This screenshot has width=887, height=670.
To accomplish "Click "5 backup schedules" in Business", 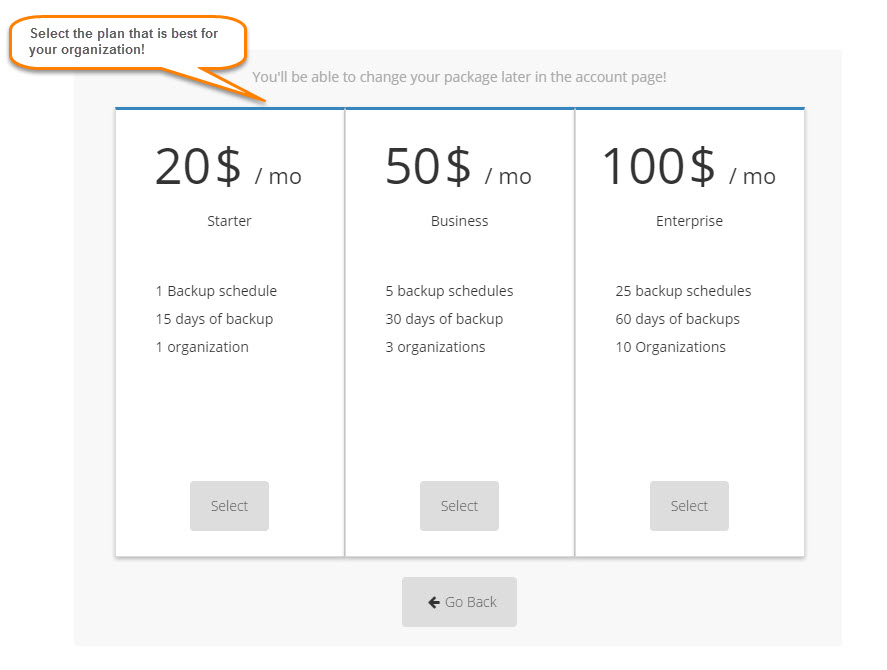I will (449, 291).
